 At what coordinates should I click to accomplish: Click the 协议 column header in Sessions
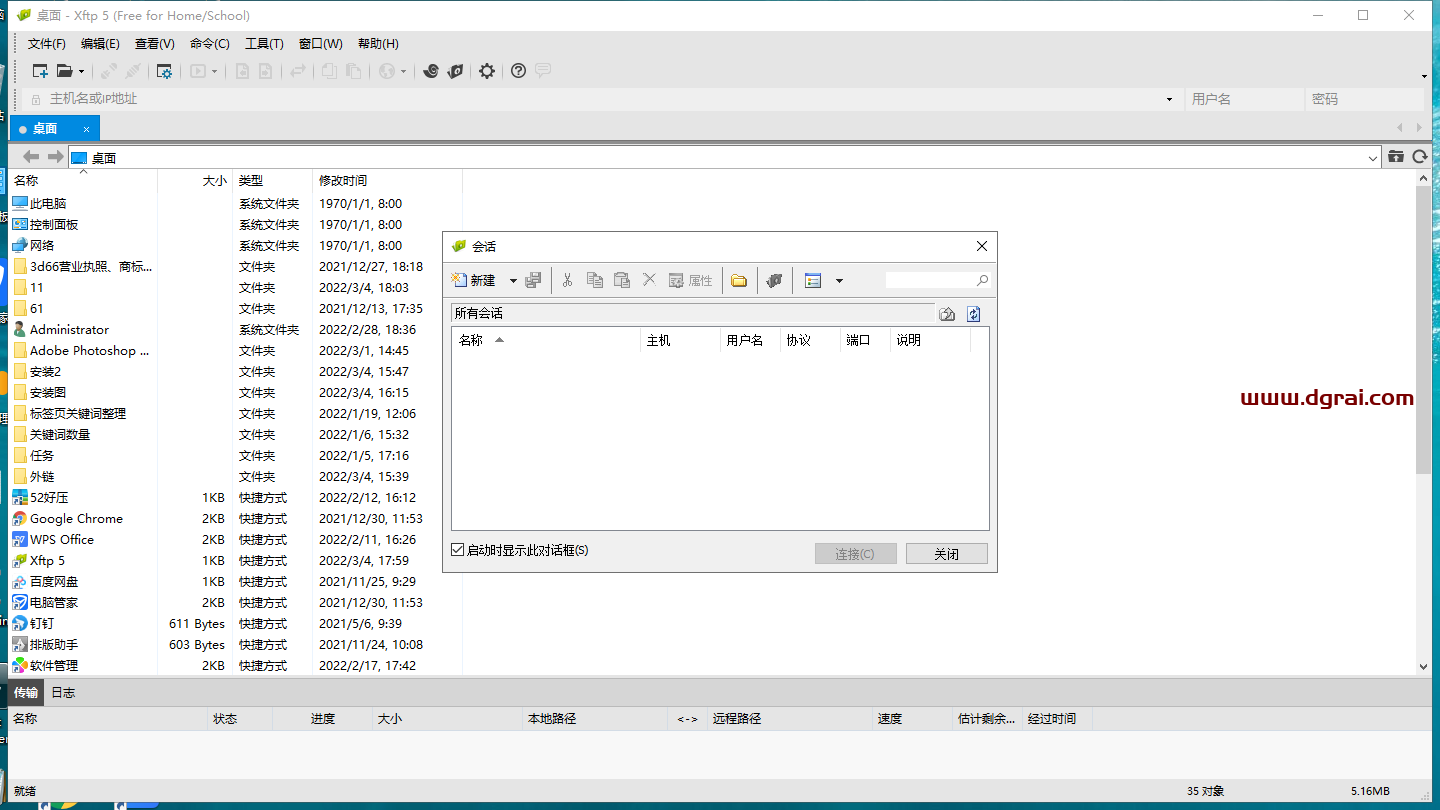(x=810, y=341)
